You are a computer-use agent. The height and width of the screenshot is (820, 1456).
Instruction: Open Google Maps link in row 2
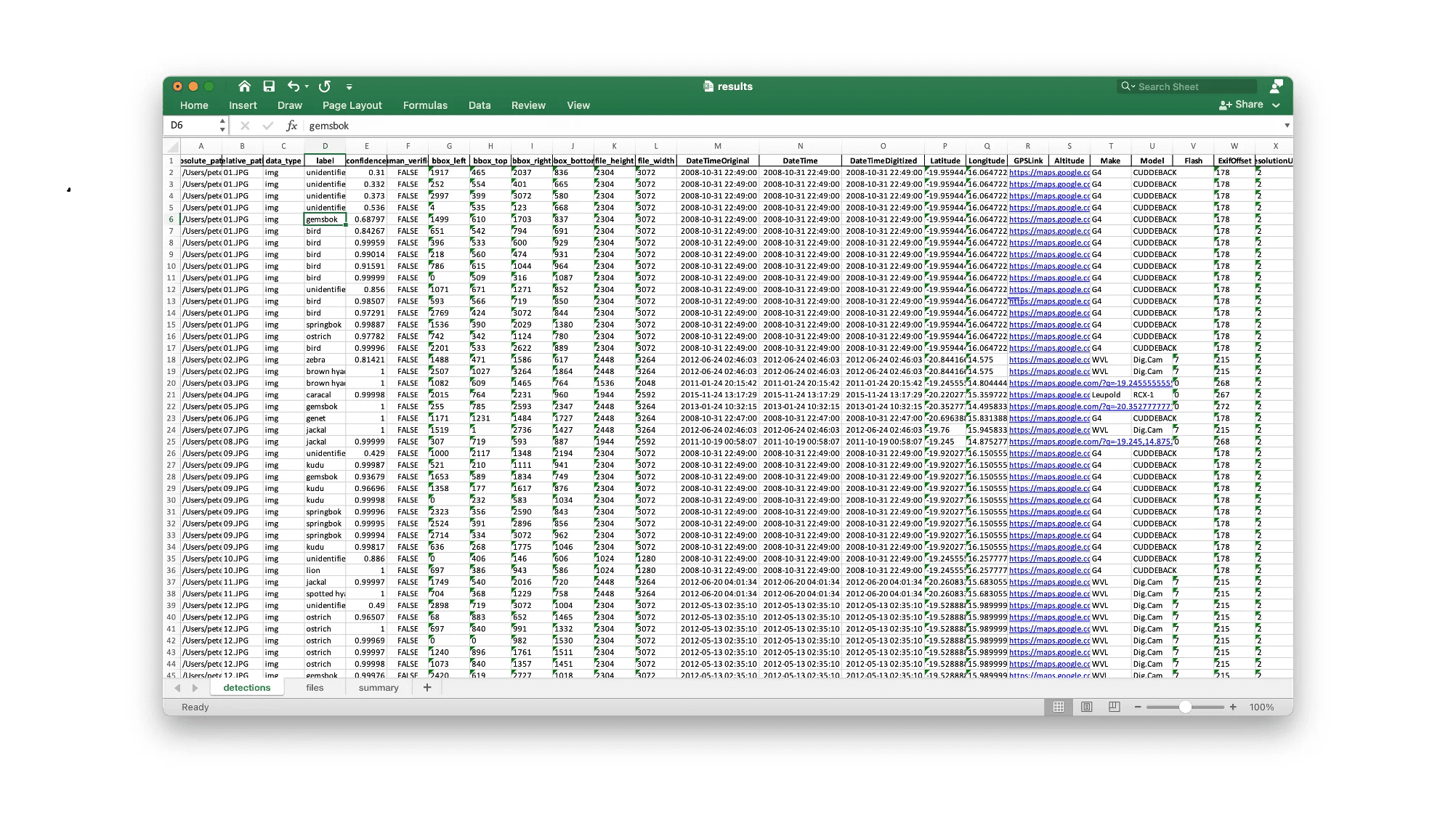(1048, 173)
